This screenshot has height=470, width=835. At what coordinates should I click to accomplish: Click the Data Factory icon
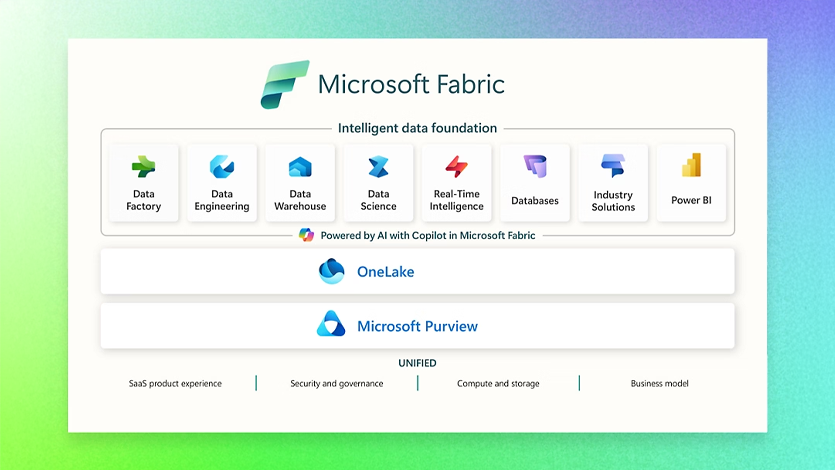pyautogui.click(x=143, y=167)
